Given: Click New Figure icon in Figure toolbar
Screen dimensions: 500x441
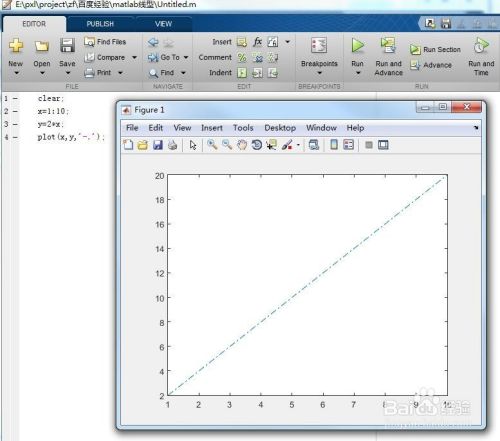Looking at the screenshot, I should pos(128,145).
